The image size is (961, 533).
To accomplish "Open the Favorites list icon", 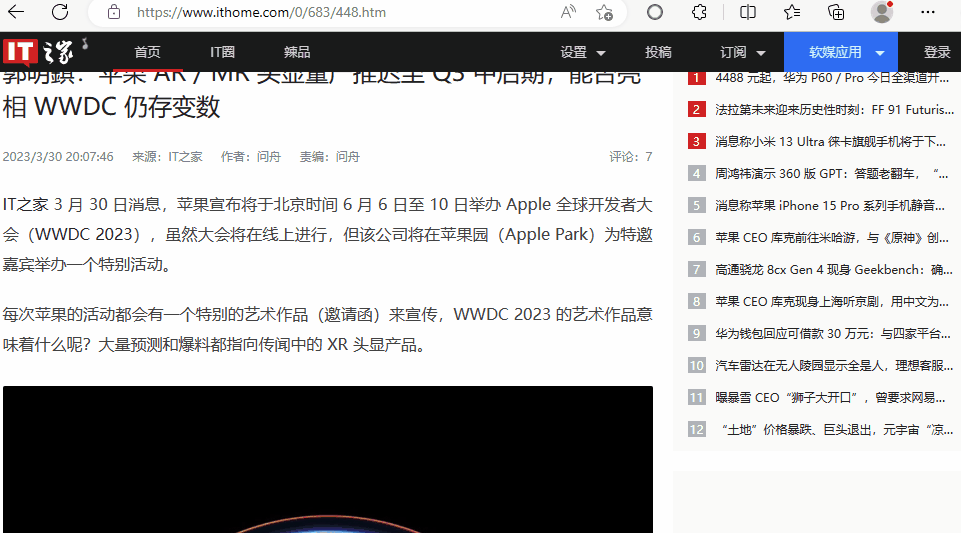I will point(792,12).
